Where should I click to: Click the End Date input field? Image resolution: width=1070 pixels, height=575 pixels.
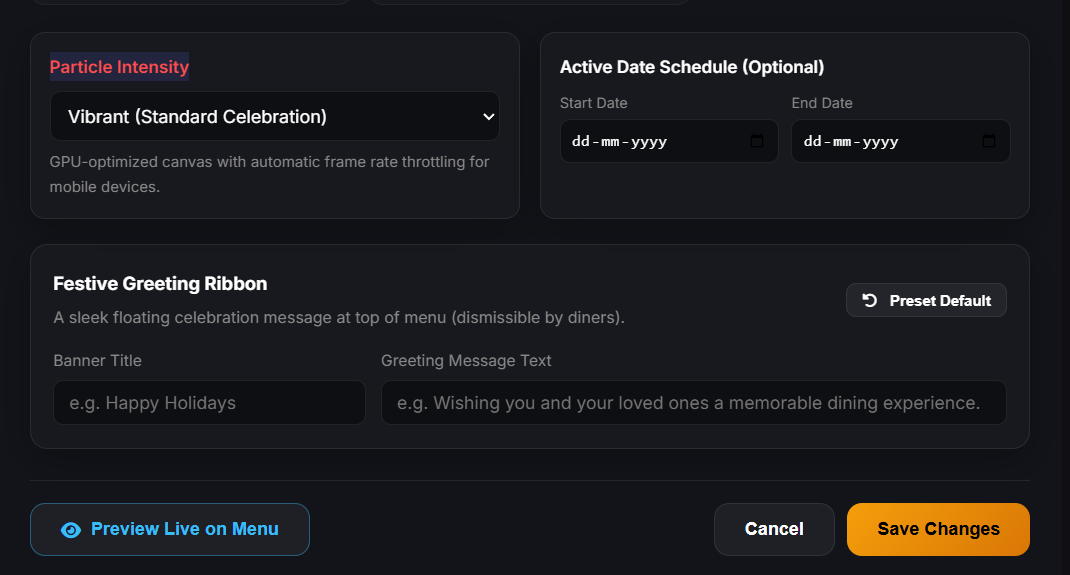tap(901, 141)
